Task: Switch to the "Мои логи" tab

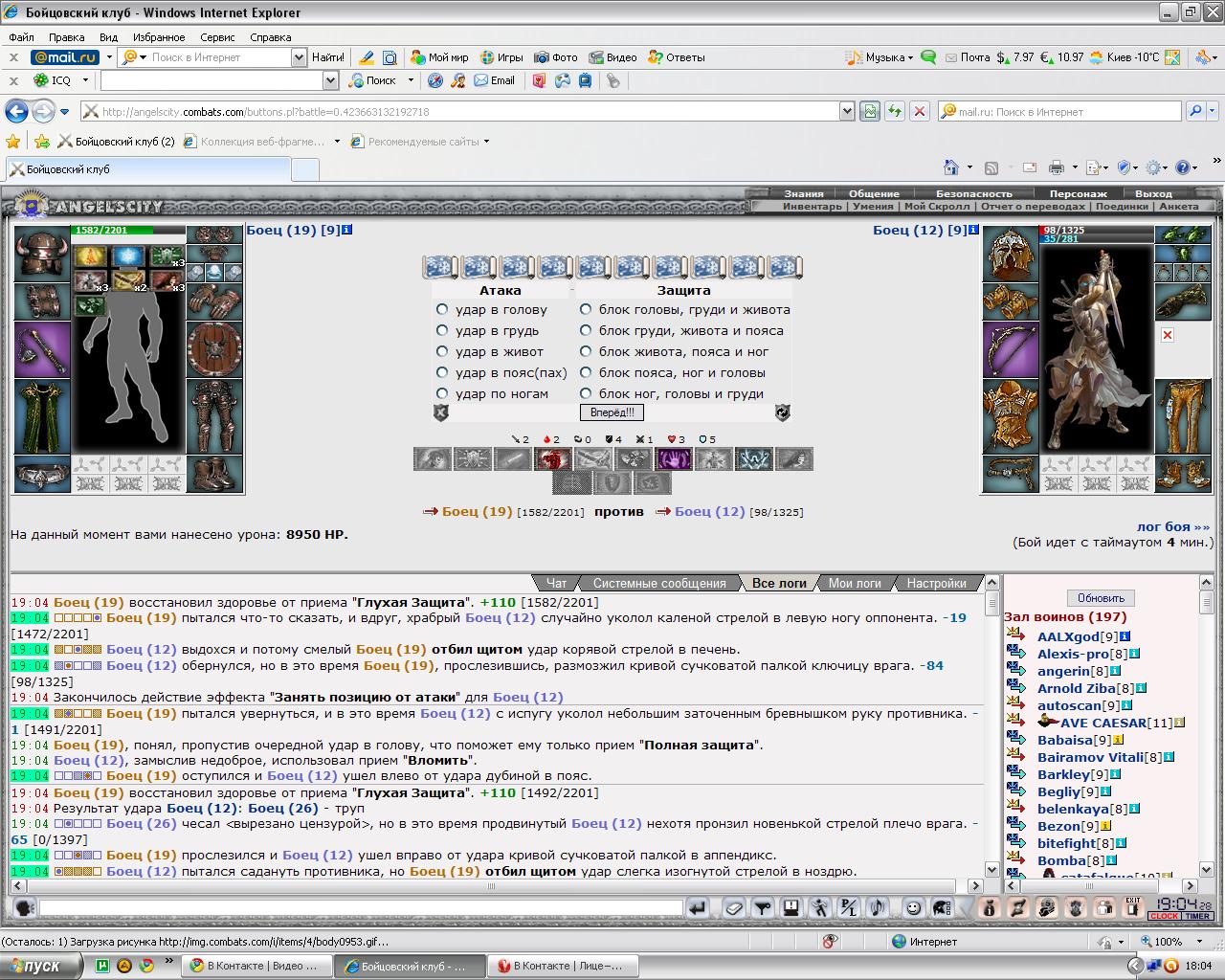Action: click(854, 583)
